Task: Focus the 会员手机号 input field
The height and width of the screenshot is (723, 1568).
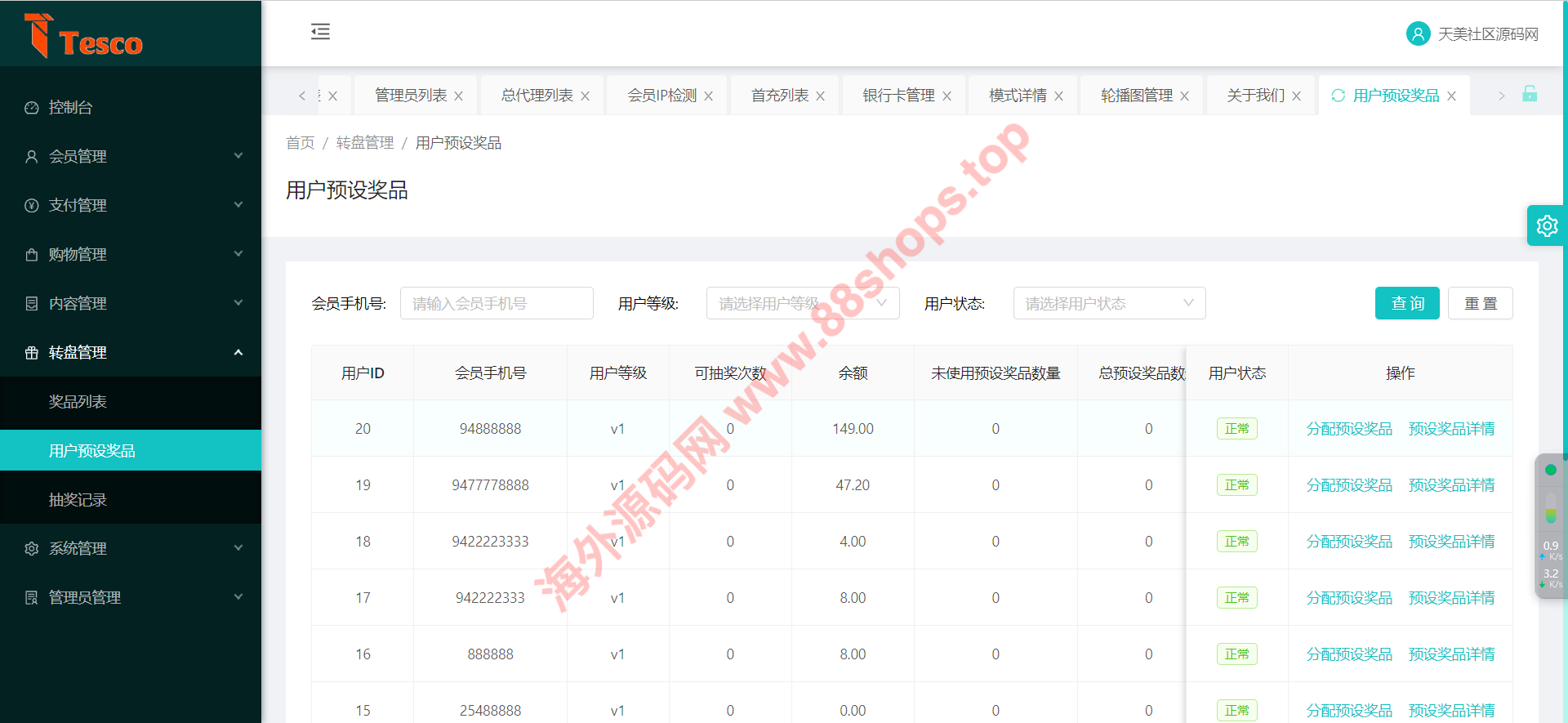Action: point(496,303)
